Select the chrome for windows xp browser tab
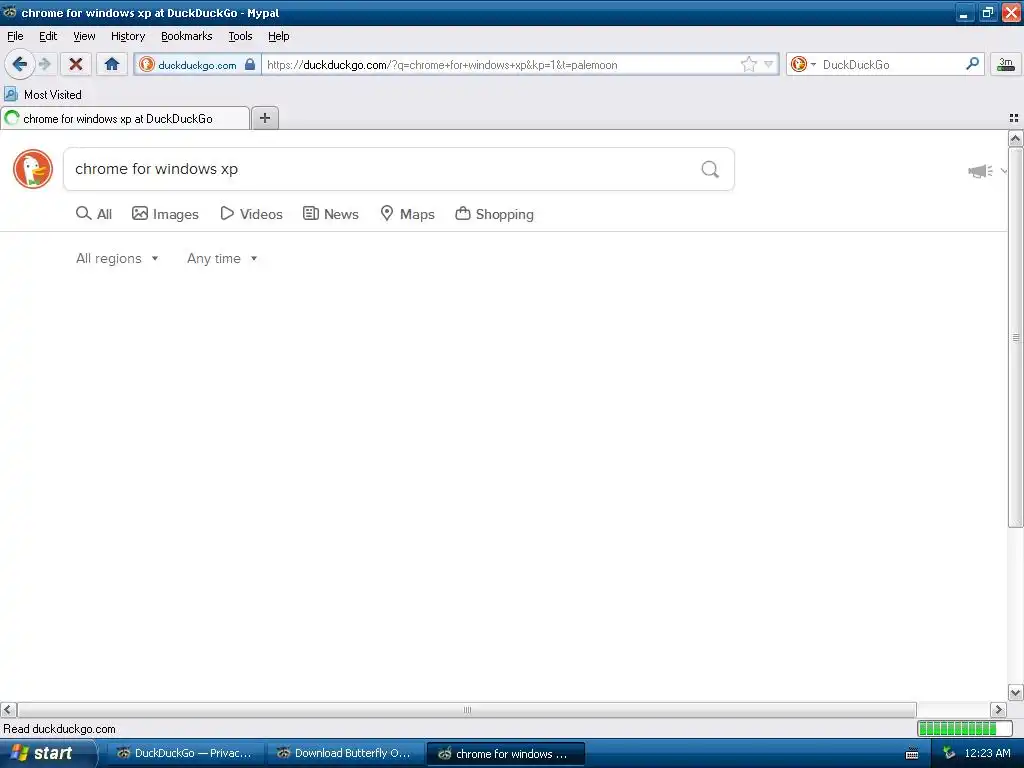Viewport: 1024px width, 768px height. [x=125, y=119]
